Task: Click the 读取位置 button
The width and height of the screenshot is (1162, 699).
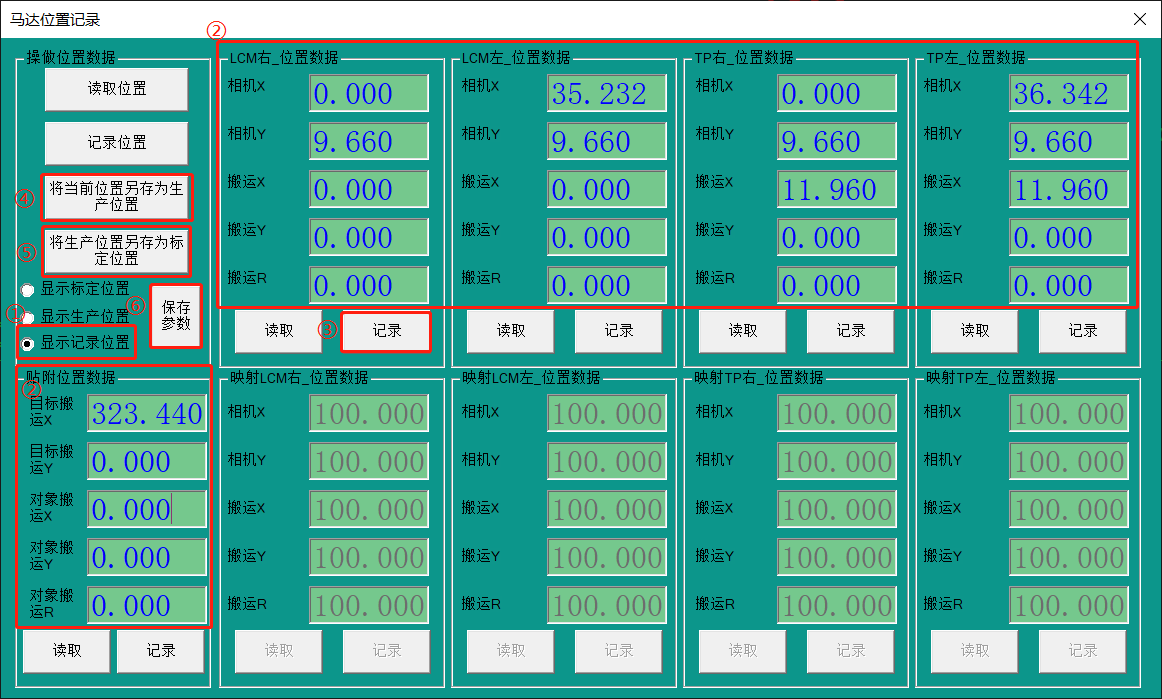Action: click(x=116, y=89)
